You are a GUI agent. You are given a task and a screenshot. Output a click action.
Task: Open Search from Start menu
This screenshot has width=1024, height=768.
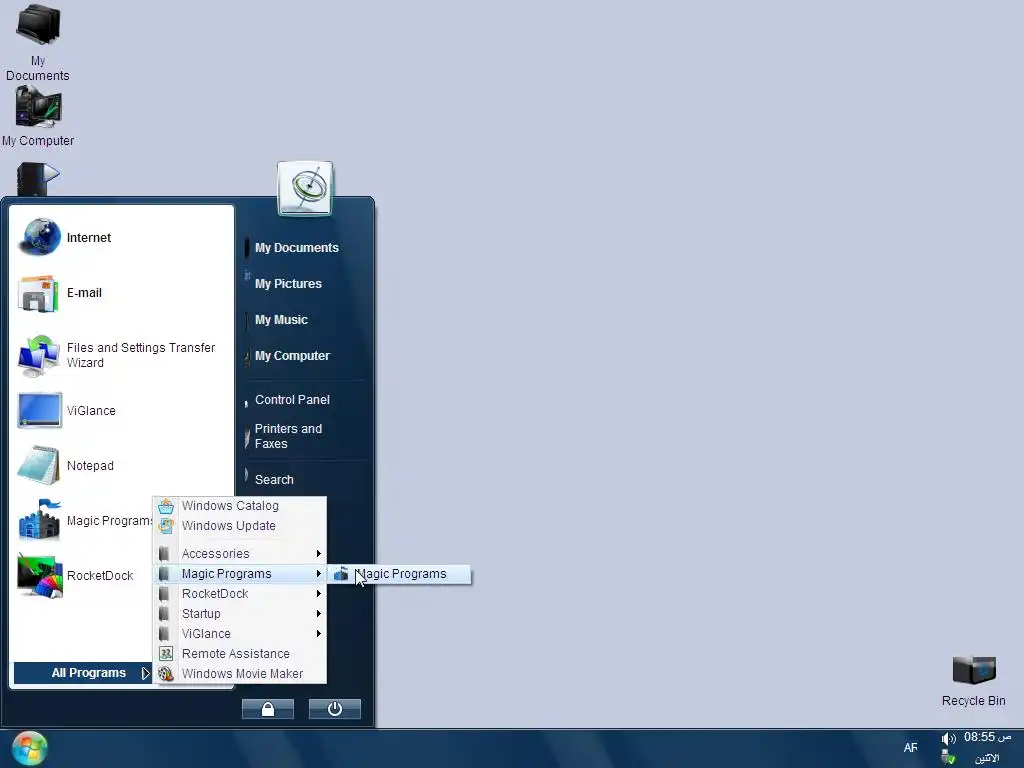274,479
